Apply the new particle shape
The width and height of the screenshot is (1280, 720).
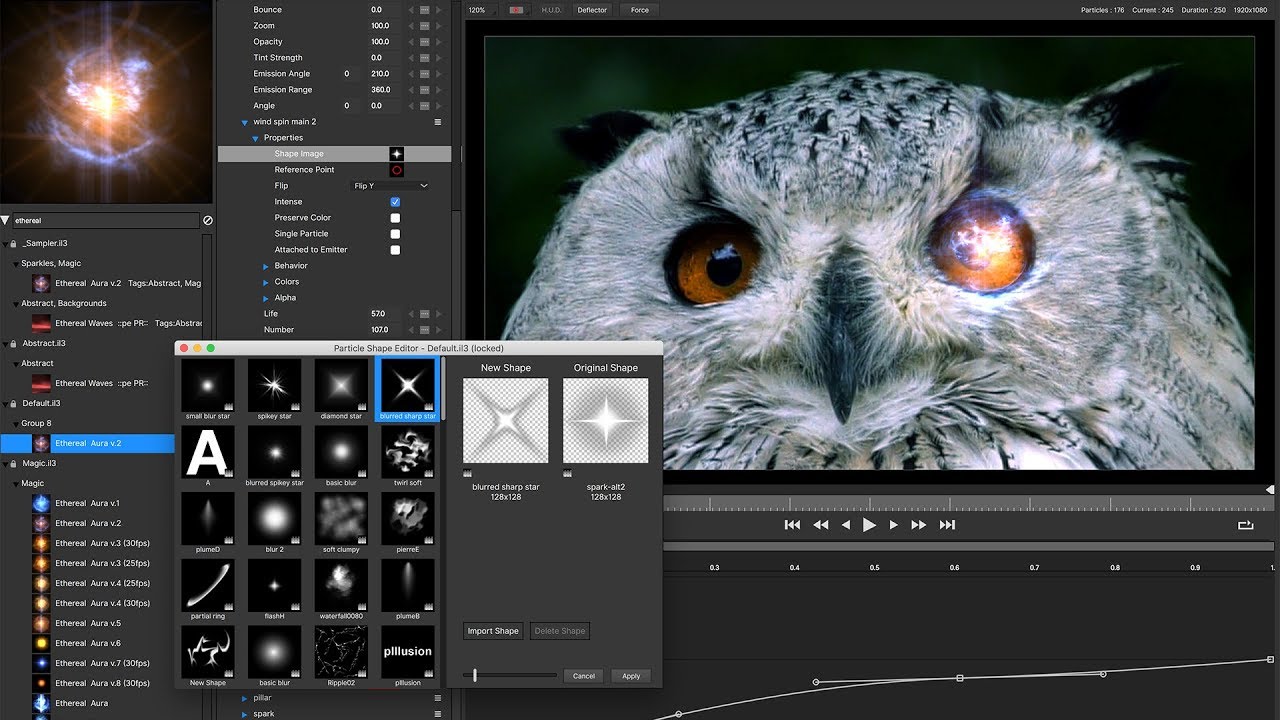tap(630, 675)
